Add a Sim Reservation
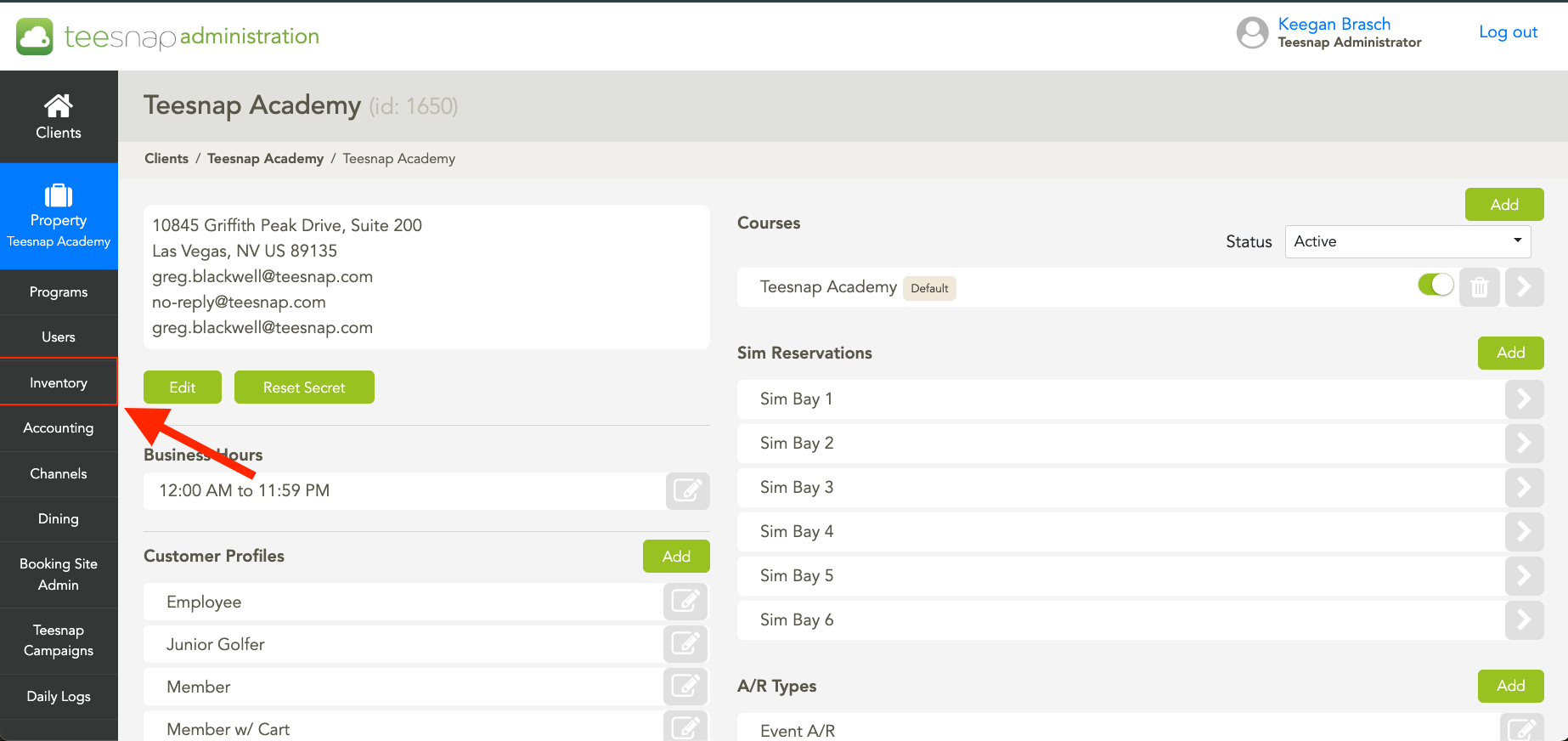 tap(1511, 353)
